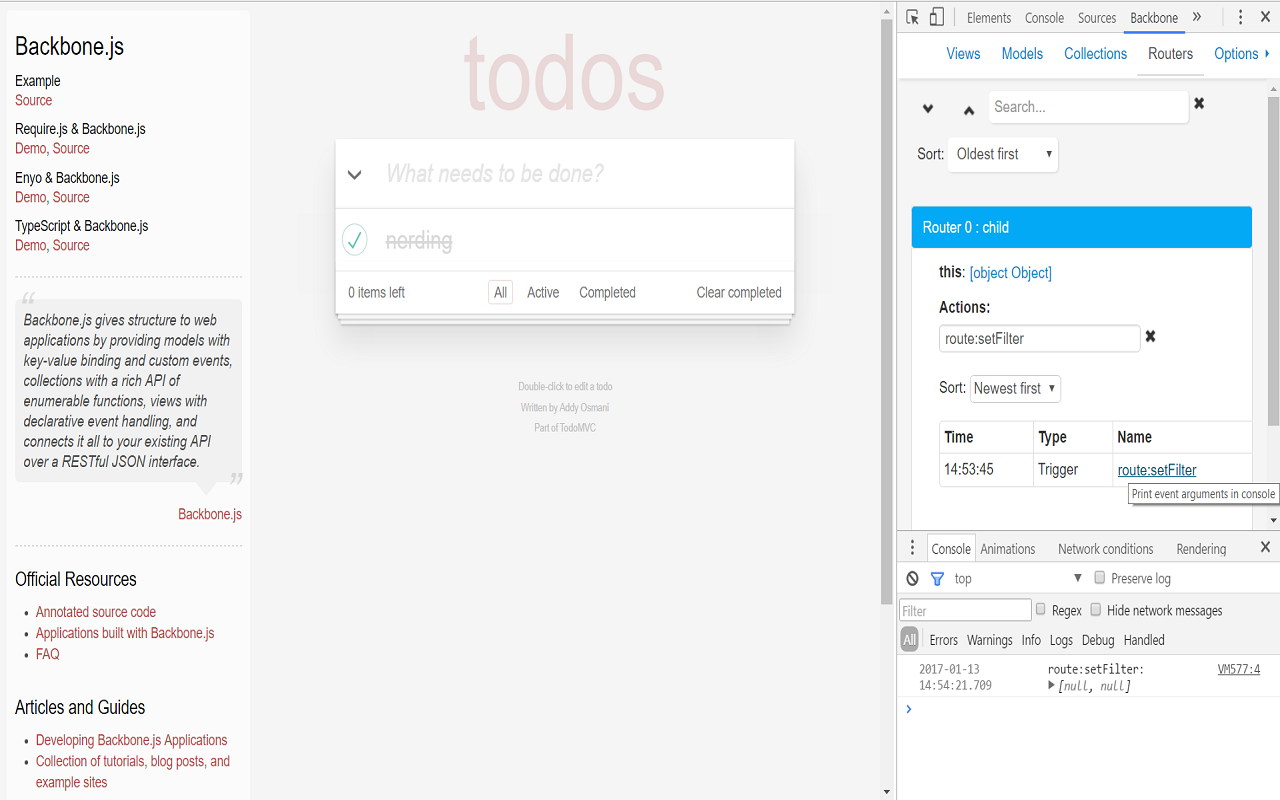Open the console drawer three-dot menu

[912, 548]
